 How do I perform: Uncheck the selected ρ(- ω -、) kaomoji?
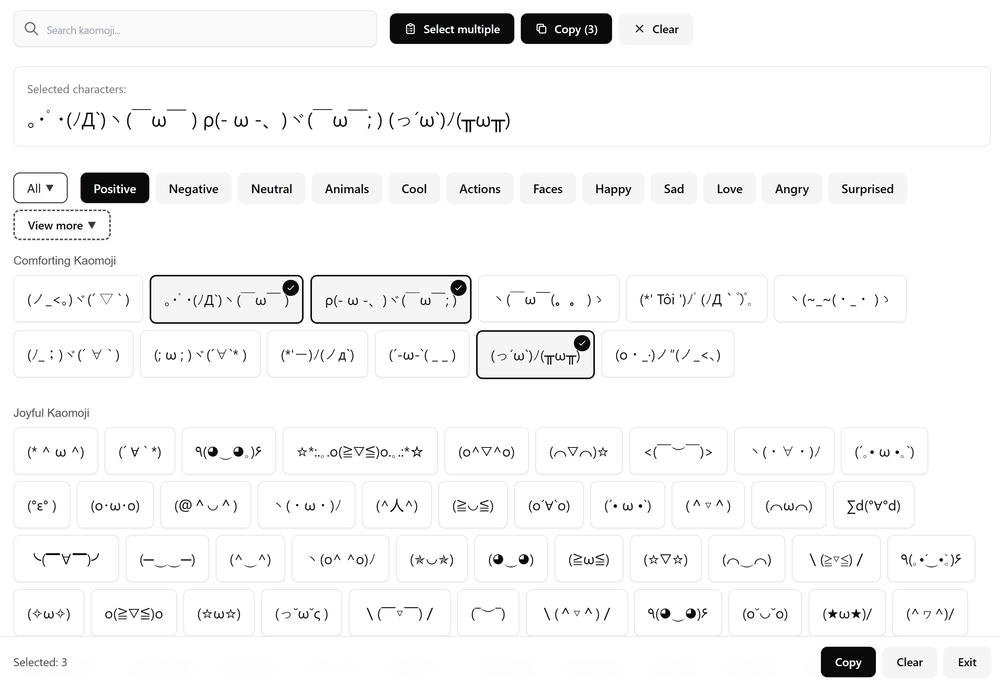click(458, 286)
